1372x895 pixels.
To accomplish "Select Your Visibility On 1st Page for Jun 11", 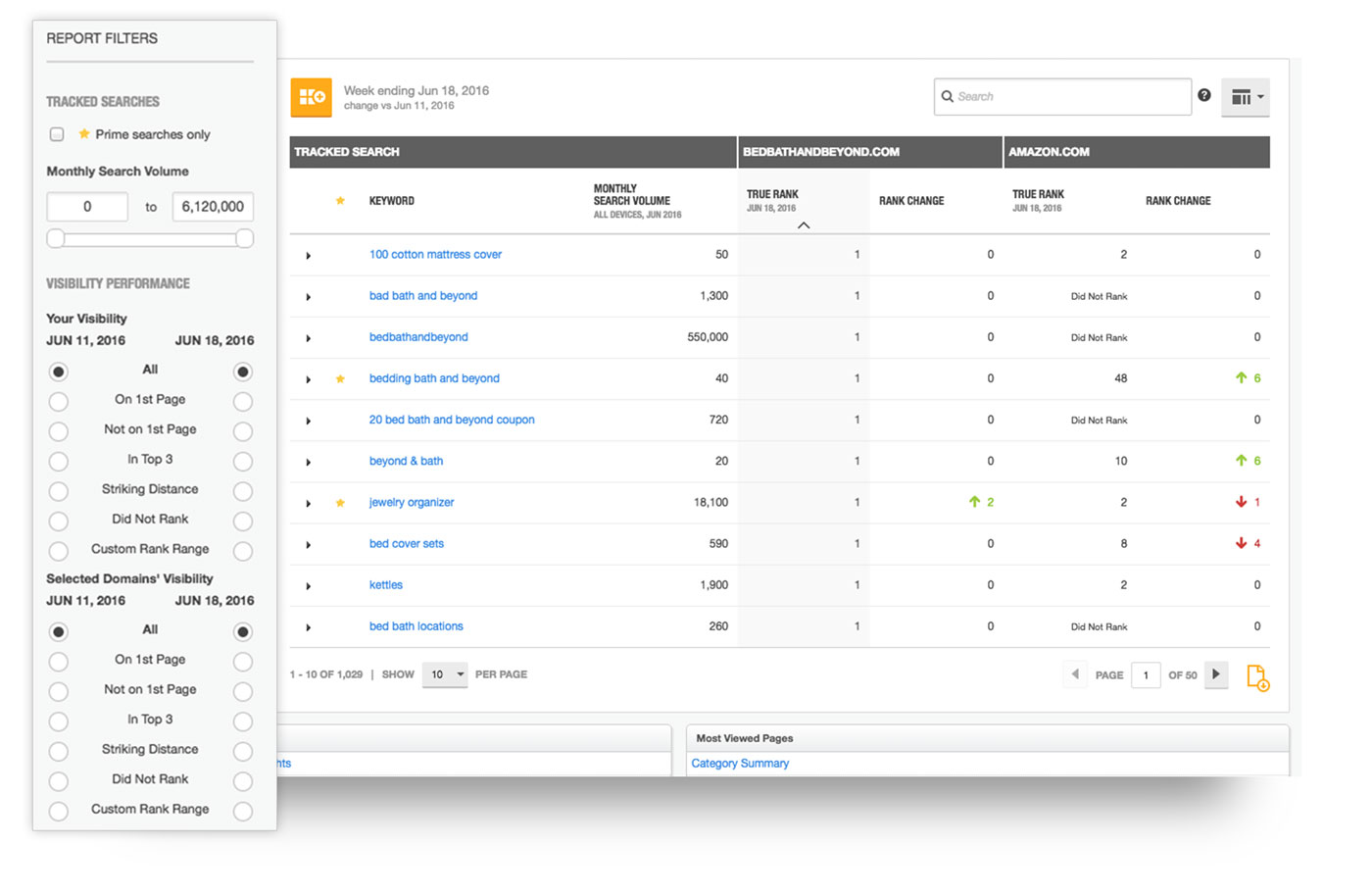I will pyautogui.click(x=59, y=402).
